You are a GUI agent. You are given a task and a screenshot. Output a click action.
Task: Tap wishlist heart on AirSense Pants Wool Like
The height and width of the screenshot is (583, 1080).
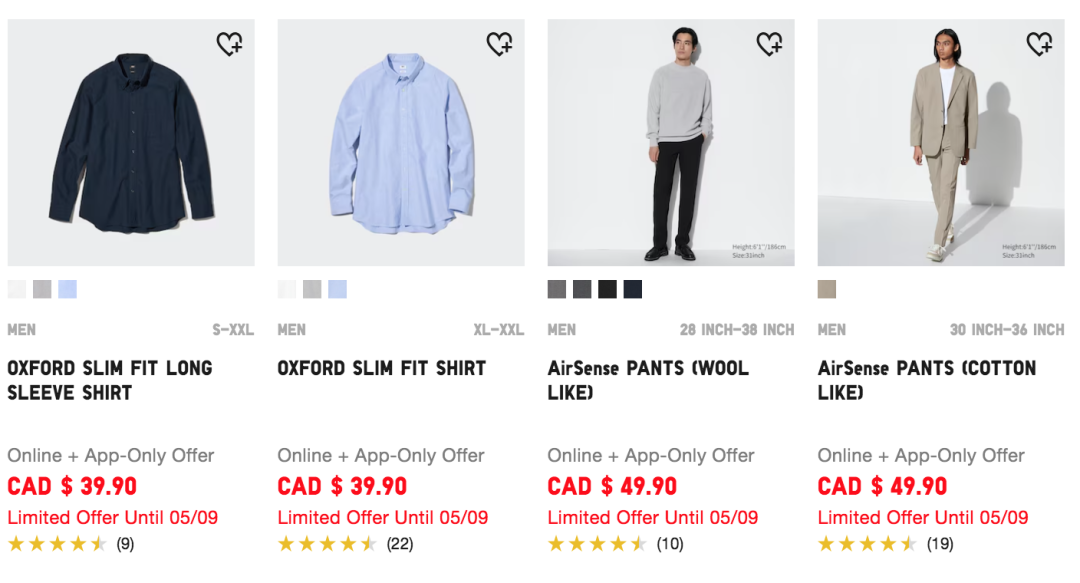tap(769, 43)
